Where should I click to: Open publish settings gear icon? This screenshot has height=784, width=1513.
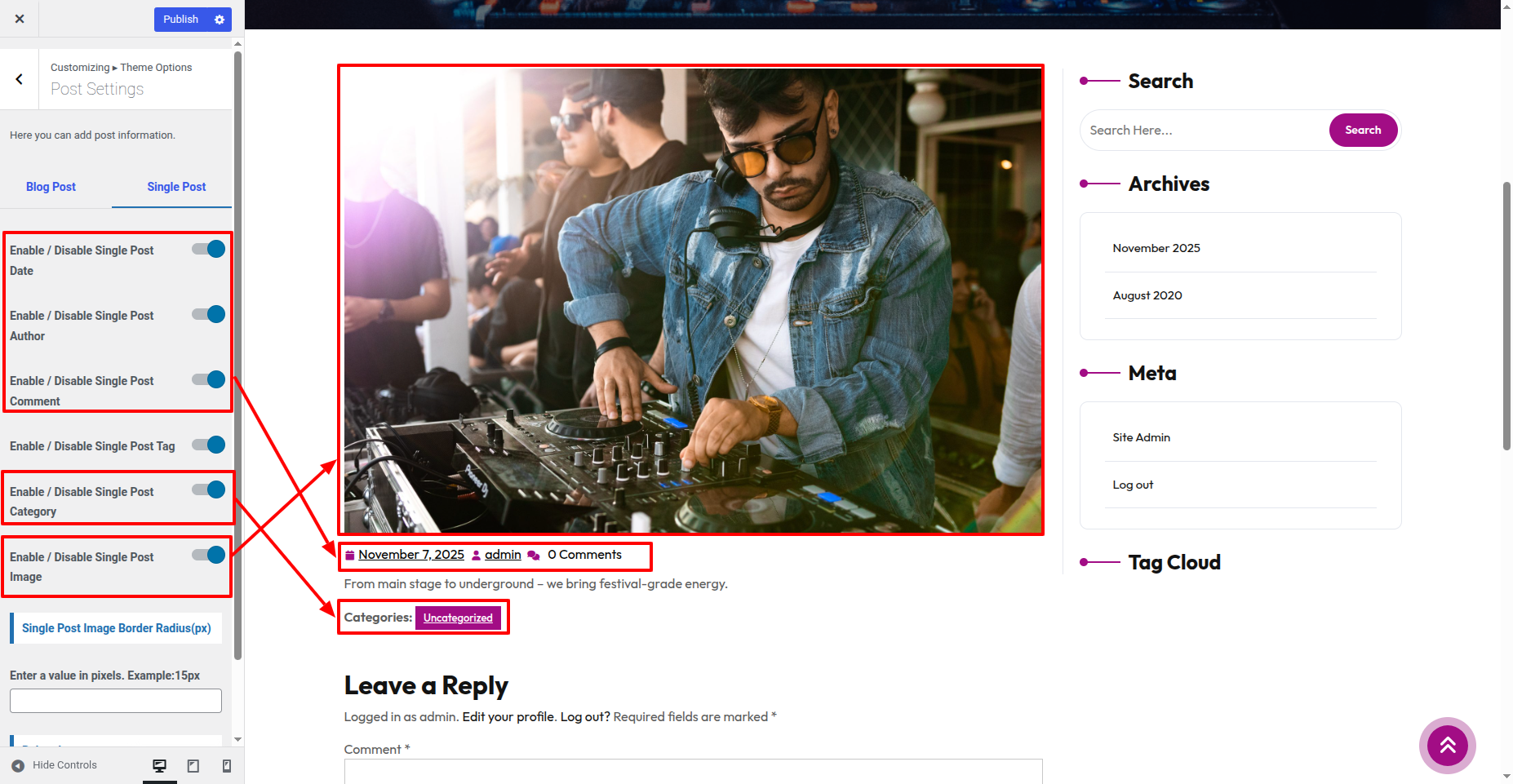click(x=220, y=20)
